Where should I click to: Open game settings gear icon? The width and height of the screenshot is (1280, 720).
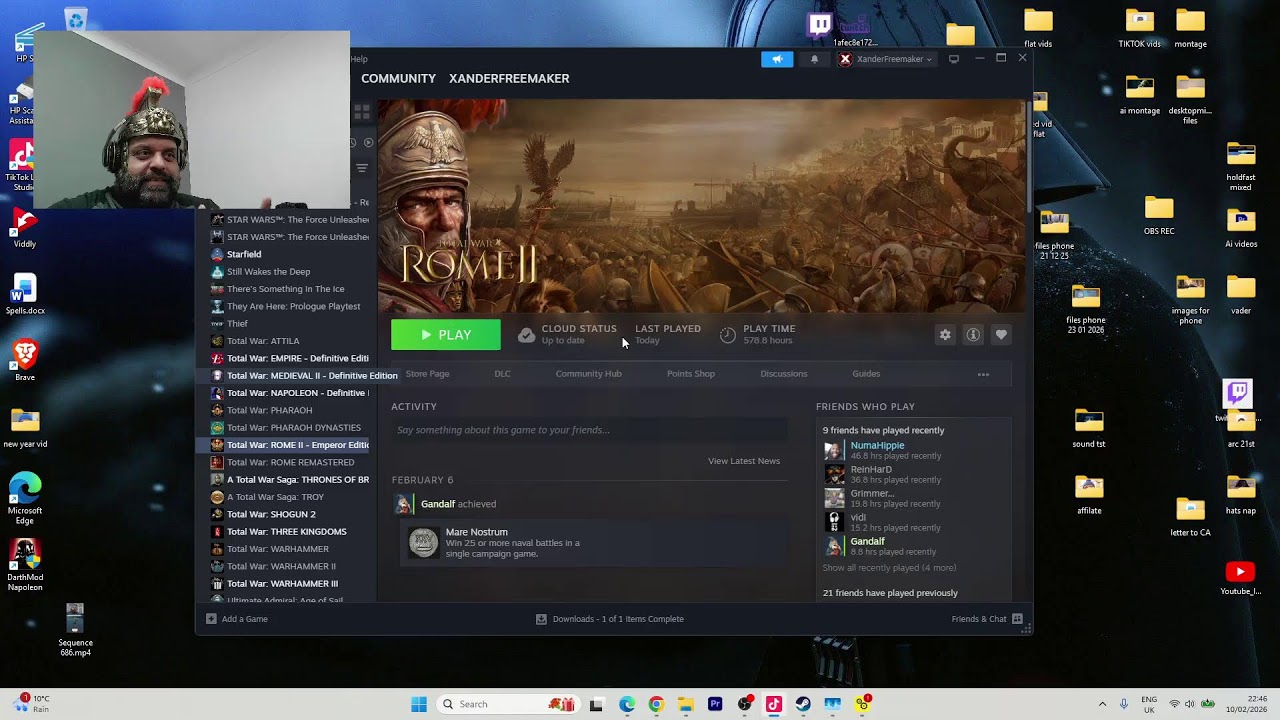point(945,335)
